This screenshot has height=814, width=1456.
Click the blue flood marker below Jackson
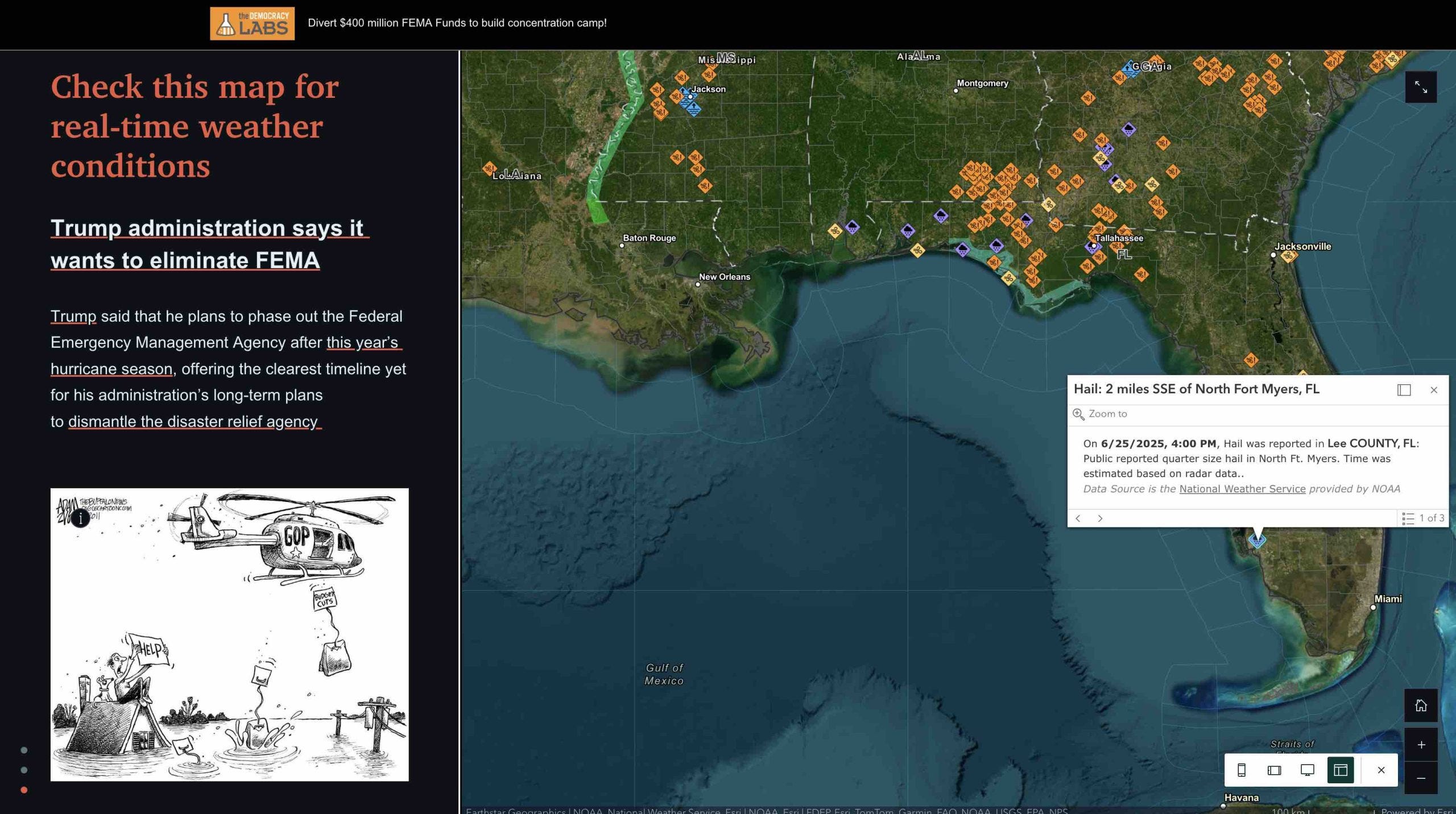pos(693,108)
